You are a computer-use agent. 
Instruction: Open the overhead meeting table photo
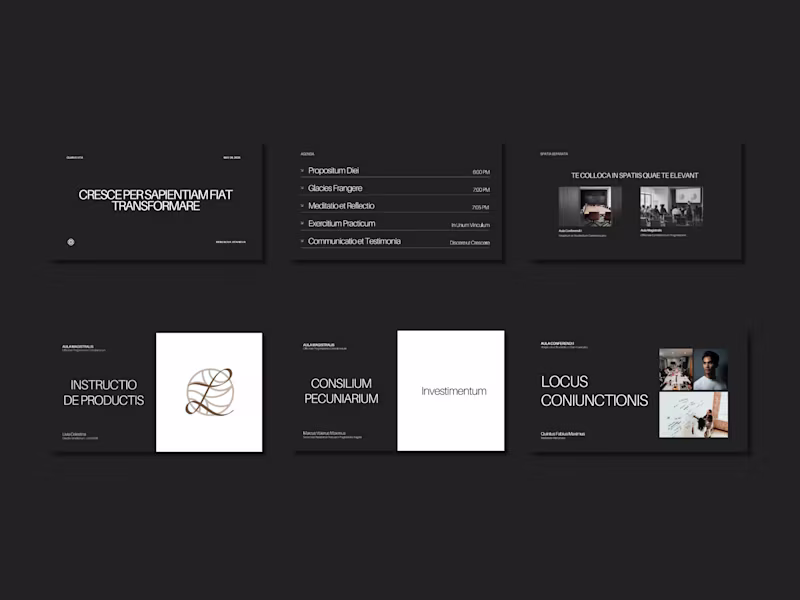[x=676, y=369]
